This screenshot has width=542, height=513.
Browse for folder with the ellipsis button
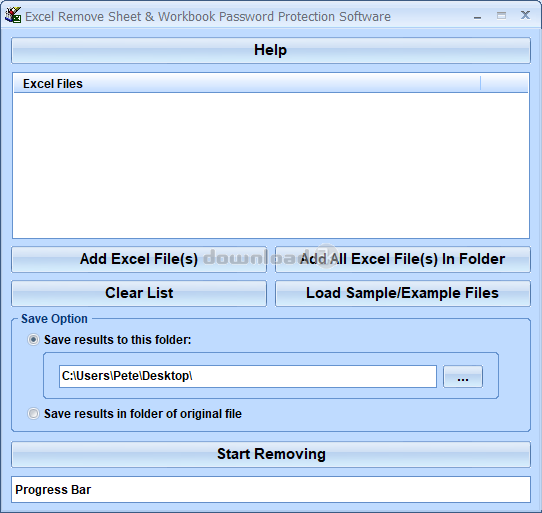tap(463, 376)
